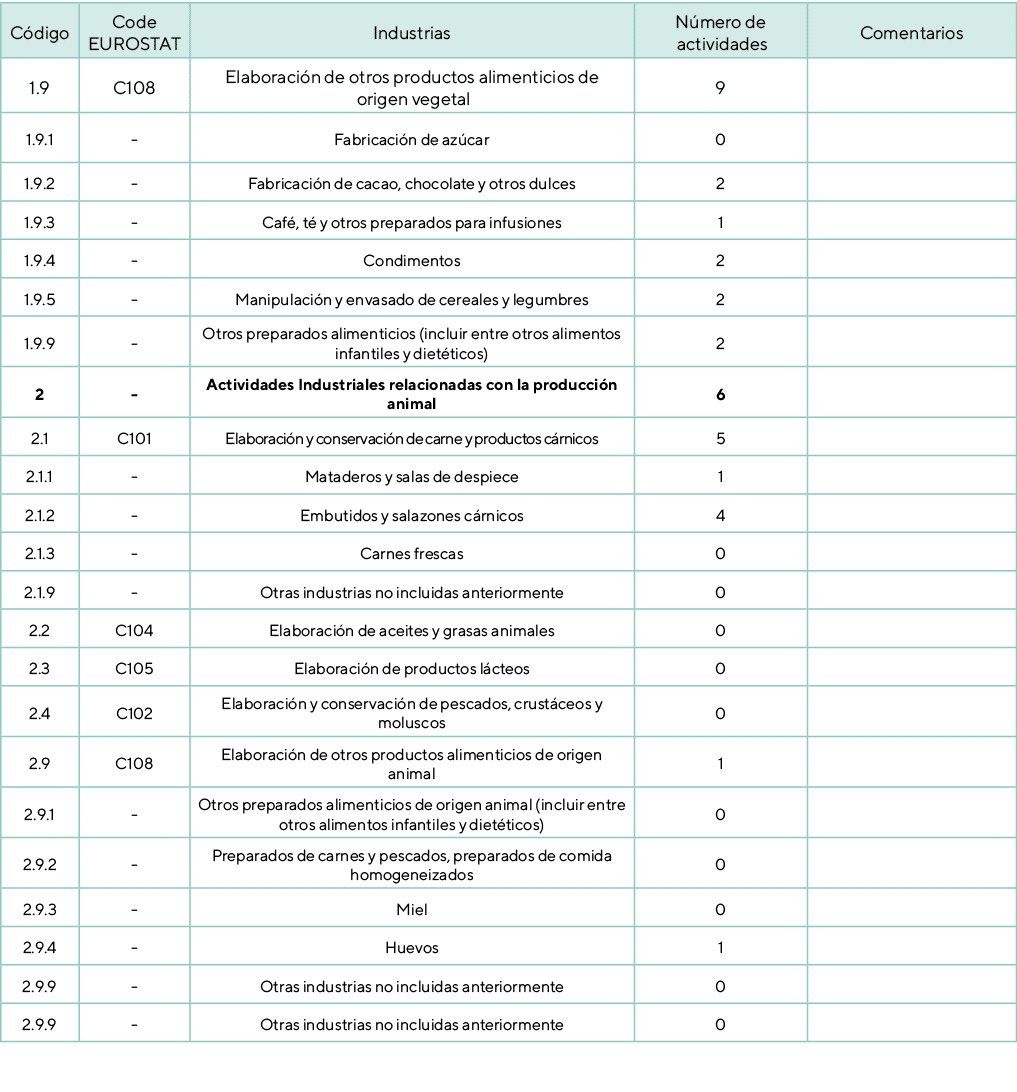Click the last Otras industrias no incluidas row
1017x1092 pixels.
tap(411, 1024)
